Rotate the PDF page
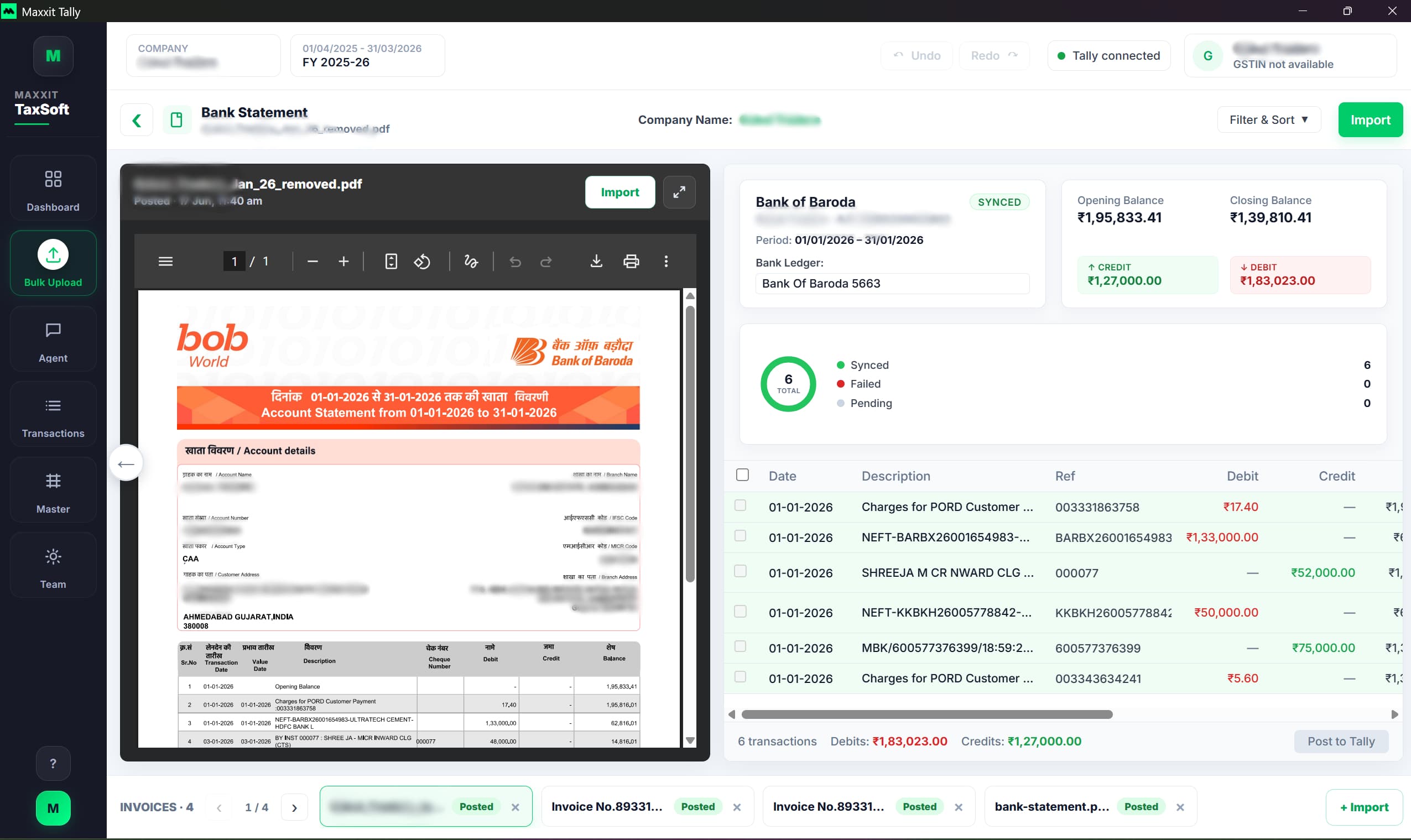This screenshot has width=1411, height=840. (x=421, y=262)
